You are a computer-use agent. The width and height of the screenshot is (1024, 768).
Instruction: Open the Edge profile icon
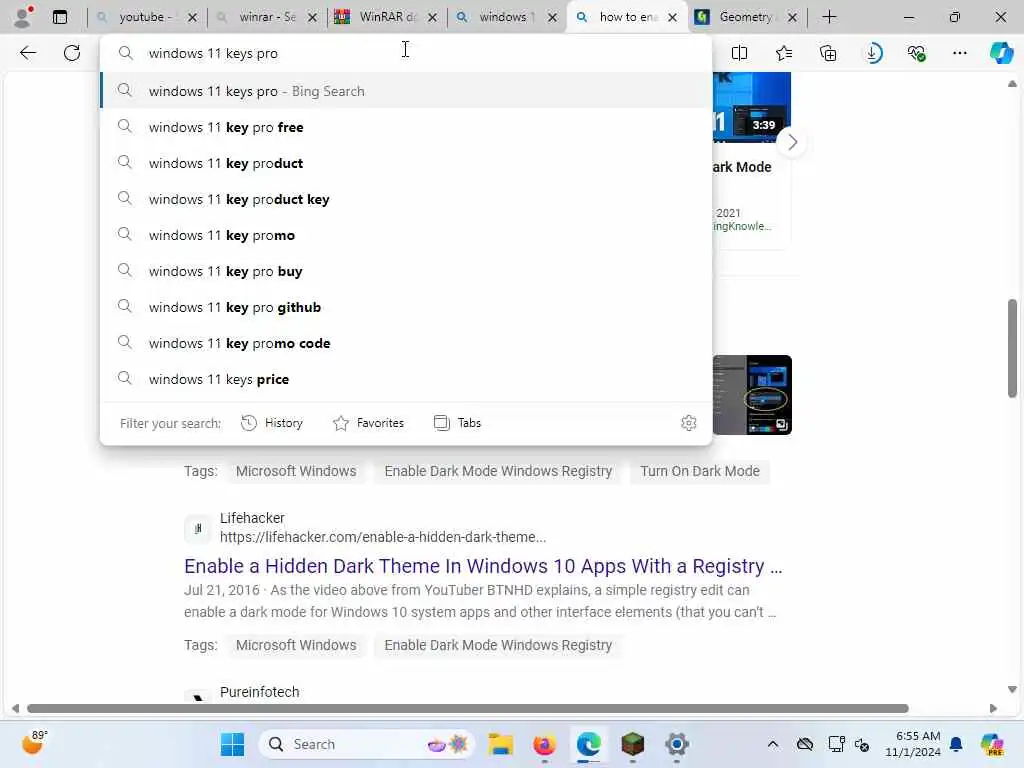coord(23,16)
